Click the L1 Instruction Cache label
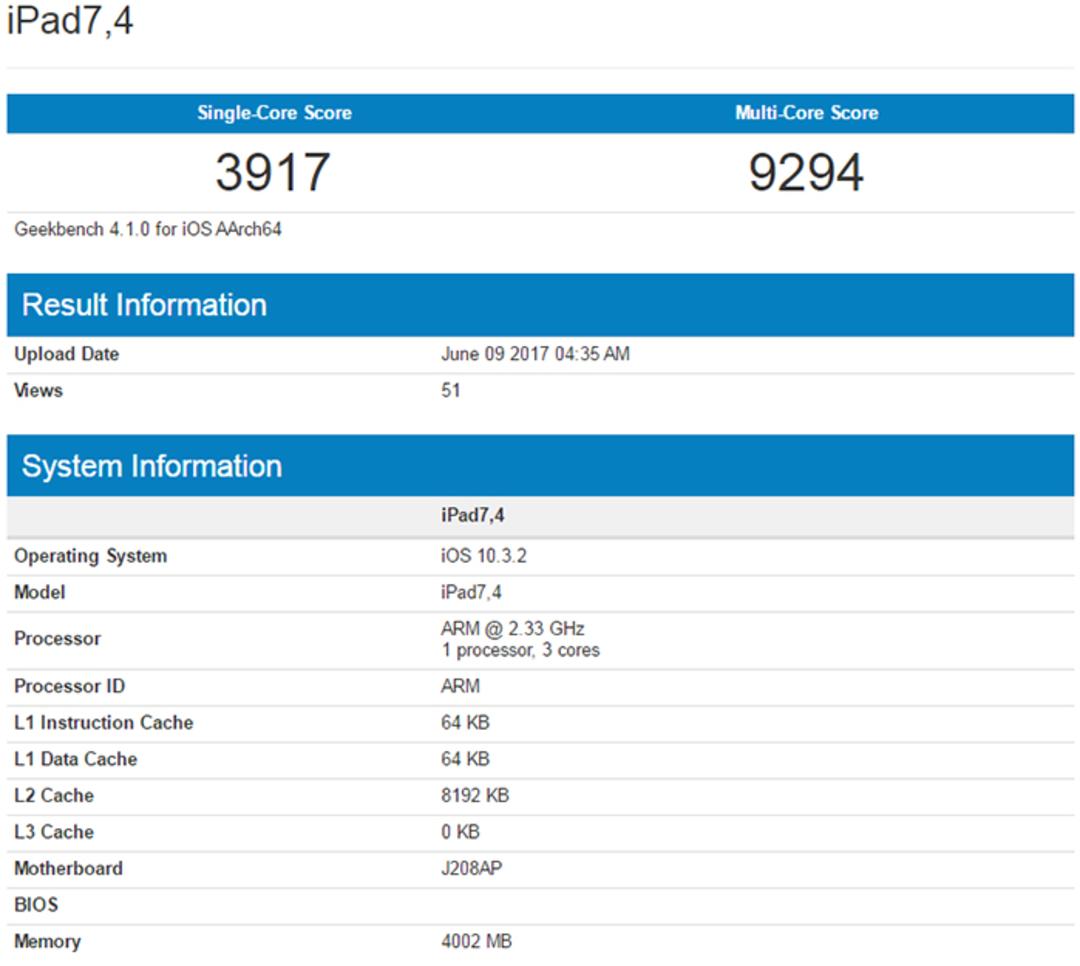Screen dimensions: 1080x966 tap(104, 723)
